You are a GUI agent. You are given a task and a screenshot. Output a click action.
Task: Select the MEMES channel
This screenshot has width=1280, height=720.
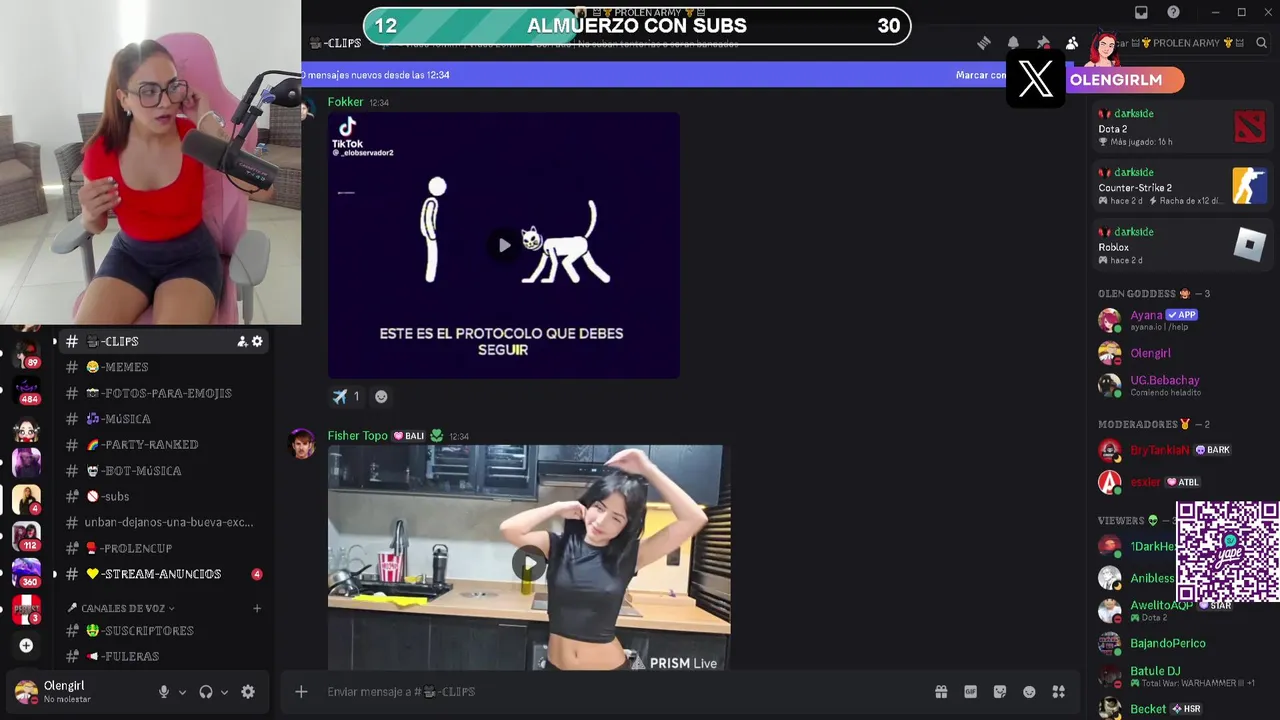coord(163,367)
